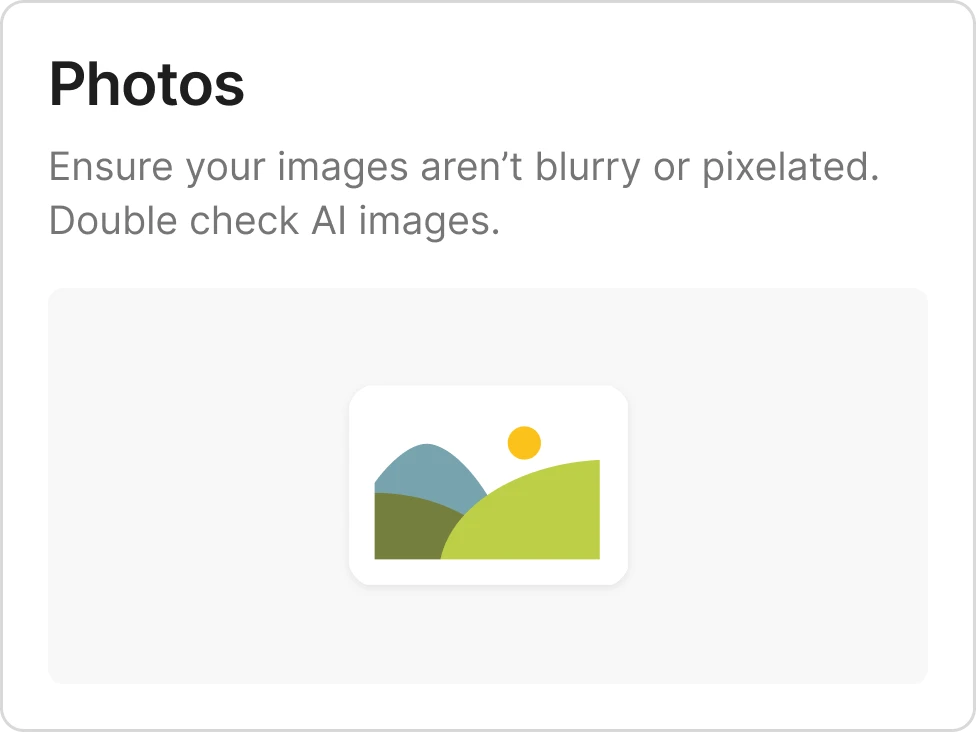Viewport: 976px width, 732px height.
Task: Click the 'Ensure your images aren't blurry' text
Action: click(x=344, y=167)
